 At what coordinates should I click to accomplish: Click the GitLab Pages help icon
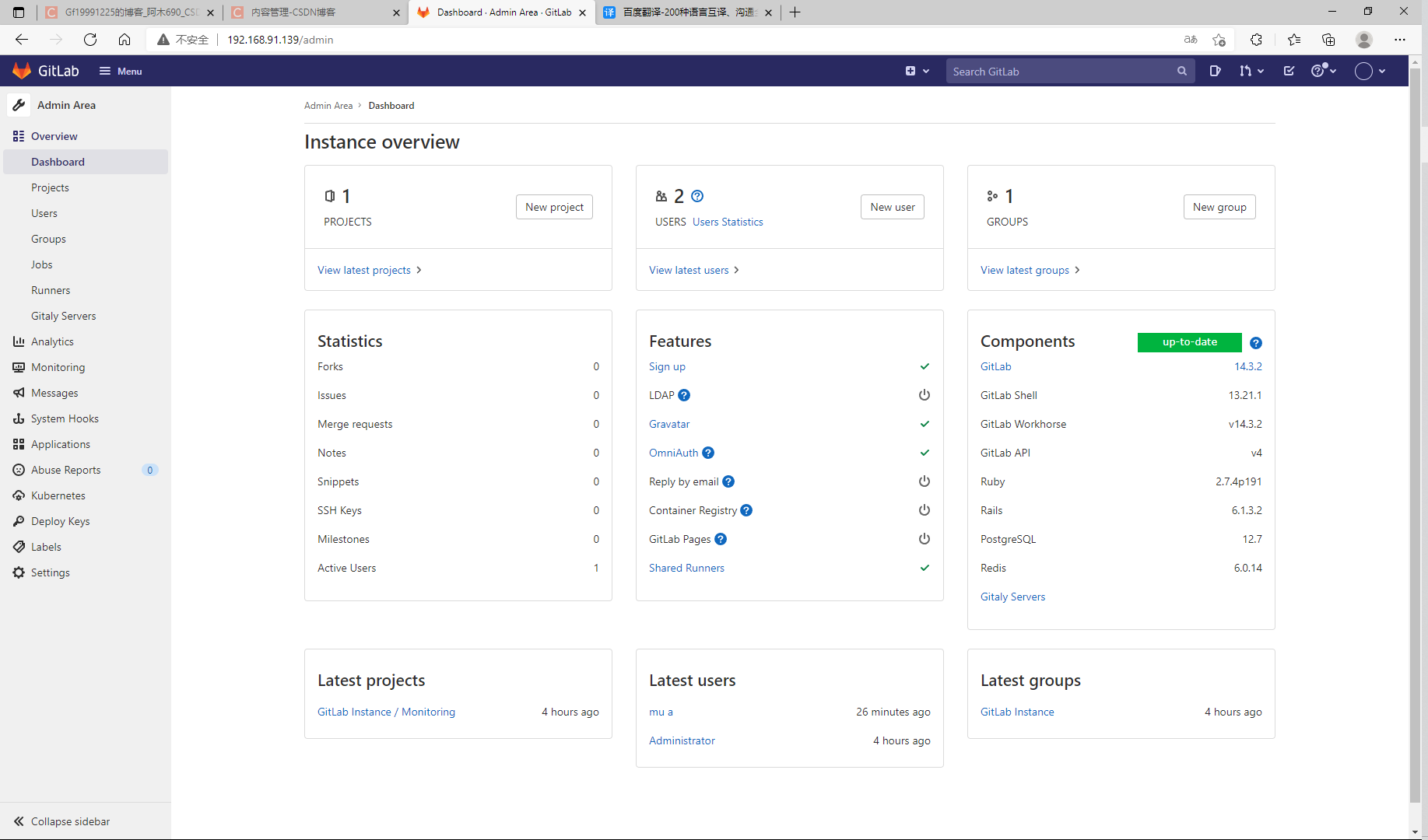pyautogui.click(x=721, y=539)
